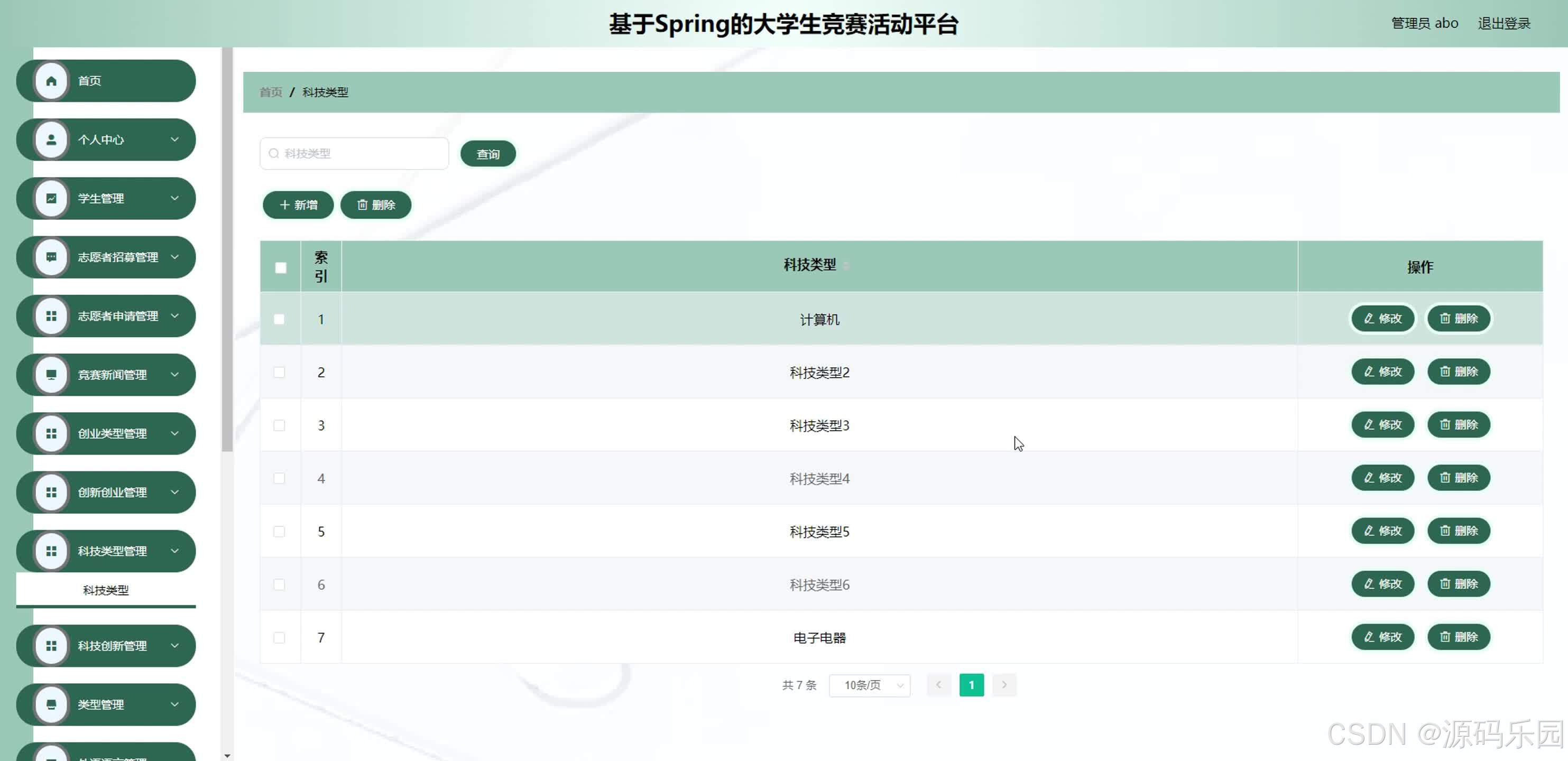Click the 学生管理 chart icon
The image size is (1568, 761).
51,198
